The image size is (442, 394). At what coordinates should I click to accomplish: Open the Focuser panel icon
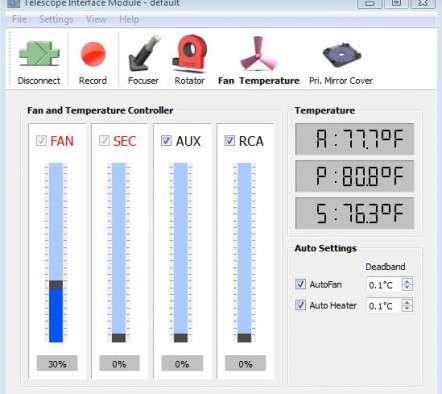(144, 53)
